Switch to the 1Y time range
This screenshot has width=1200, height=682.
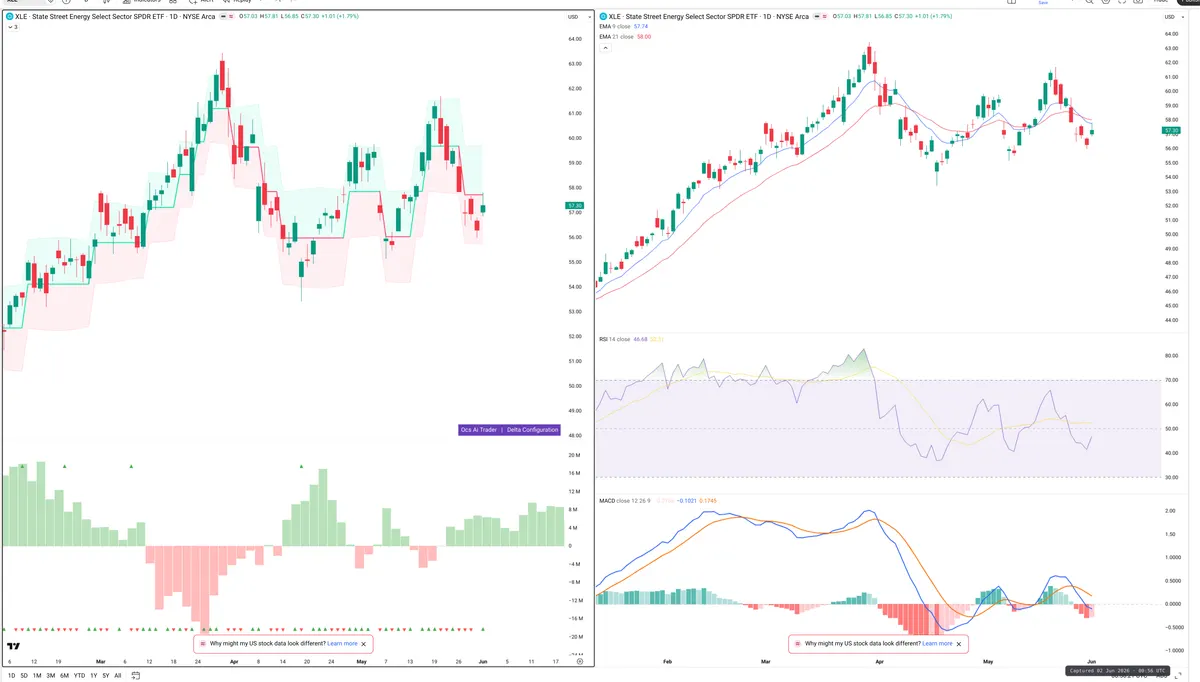point(93,675)
